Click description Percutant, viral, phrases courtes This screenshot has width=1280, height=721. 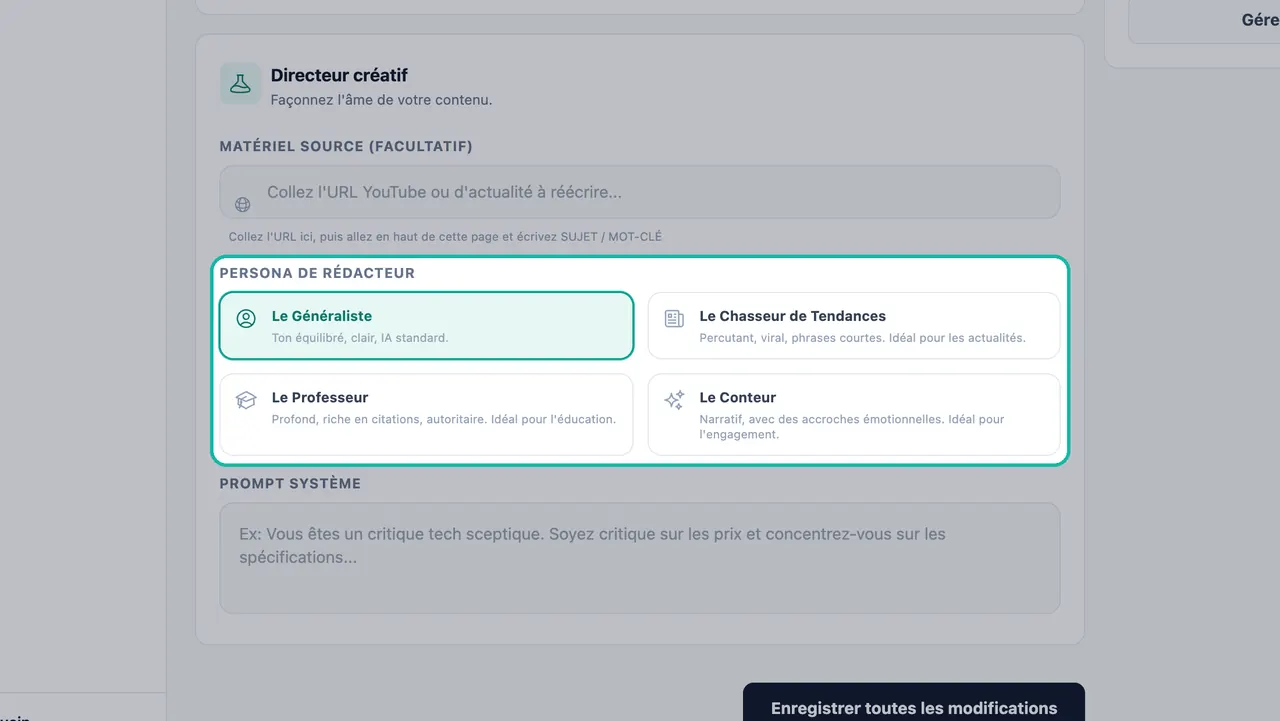click(862, 338)
